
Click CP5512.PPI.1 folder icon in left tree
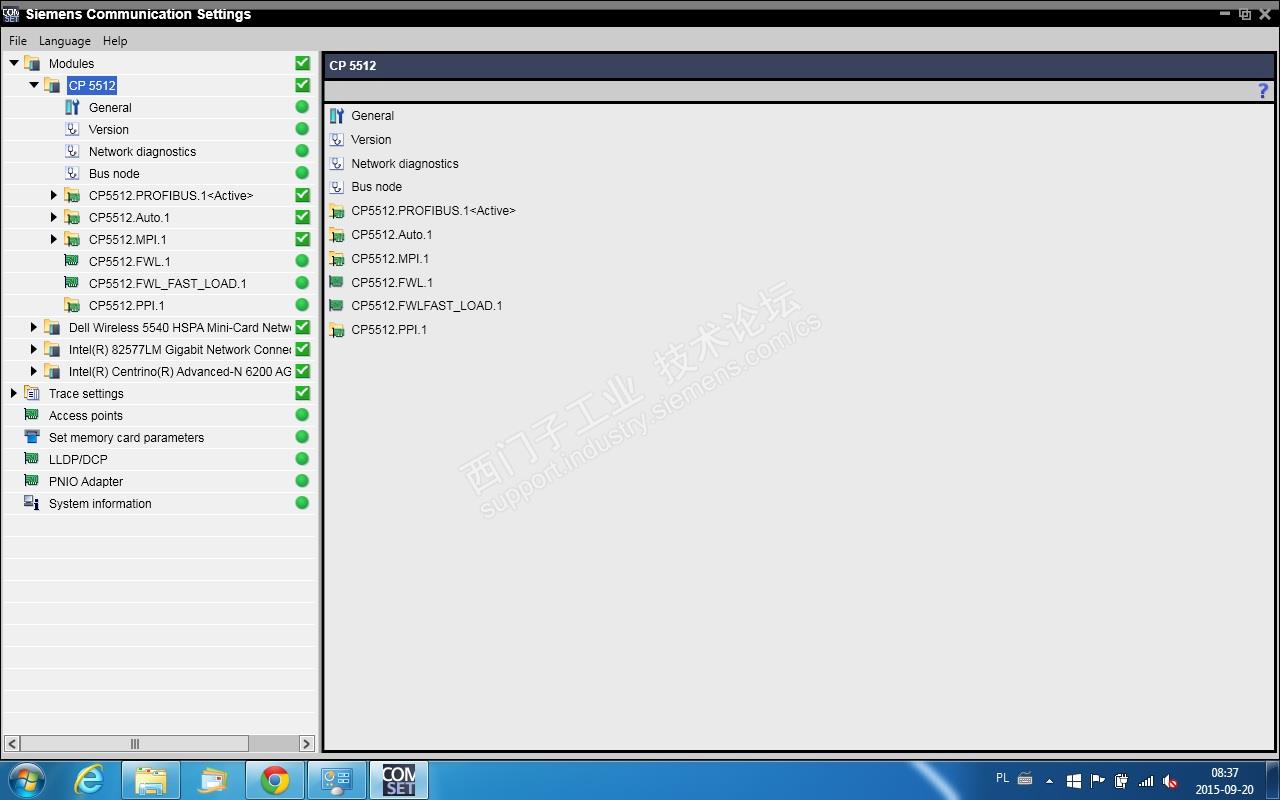(x=72, y=305)
